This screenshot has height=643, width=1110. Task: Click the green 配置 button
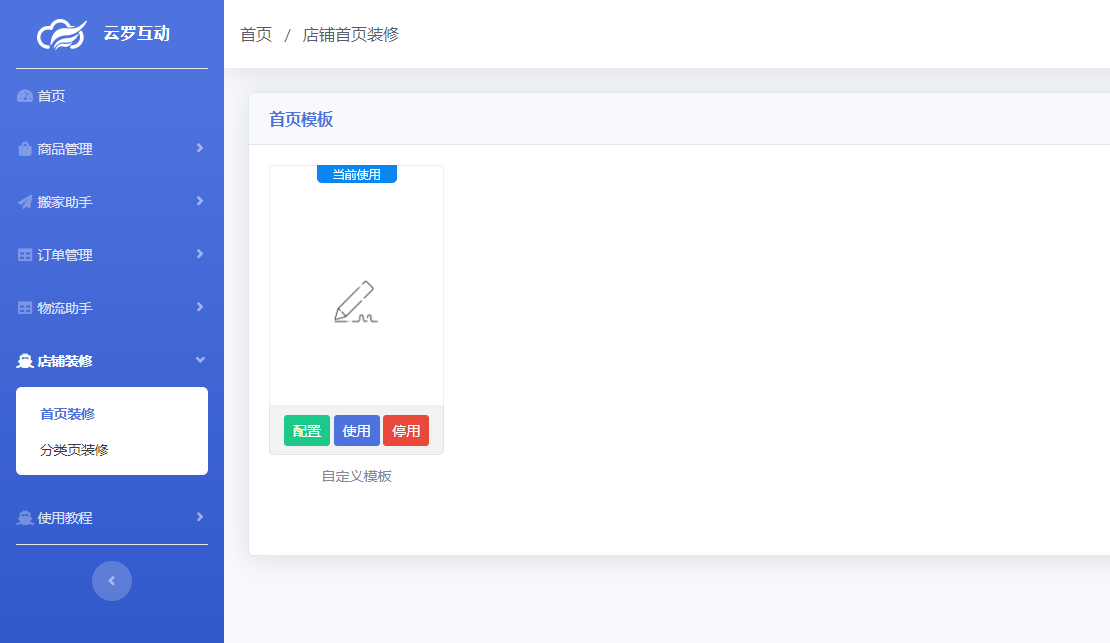pos(306,430)
